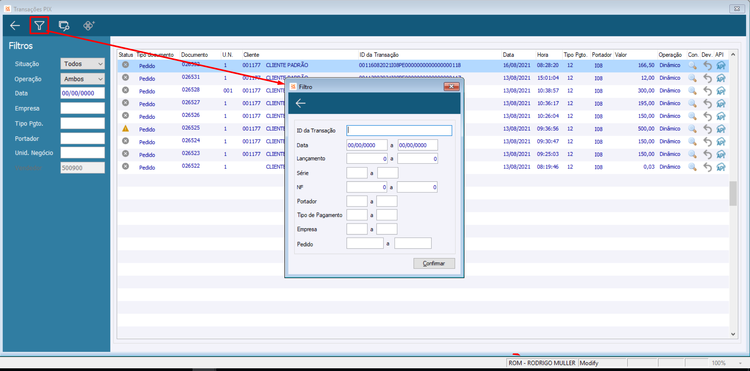The image size is (750, 371).
Task: Click ROM - RODRIGO MULLER in status bar
Action: tap(542, 363)
